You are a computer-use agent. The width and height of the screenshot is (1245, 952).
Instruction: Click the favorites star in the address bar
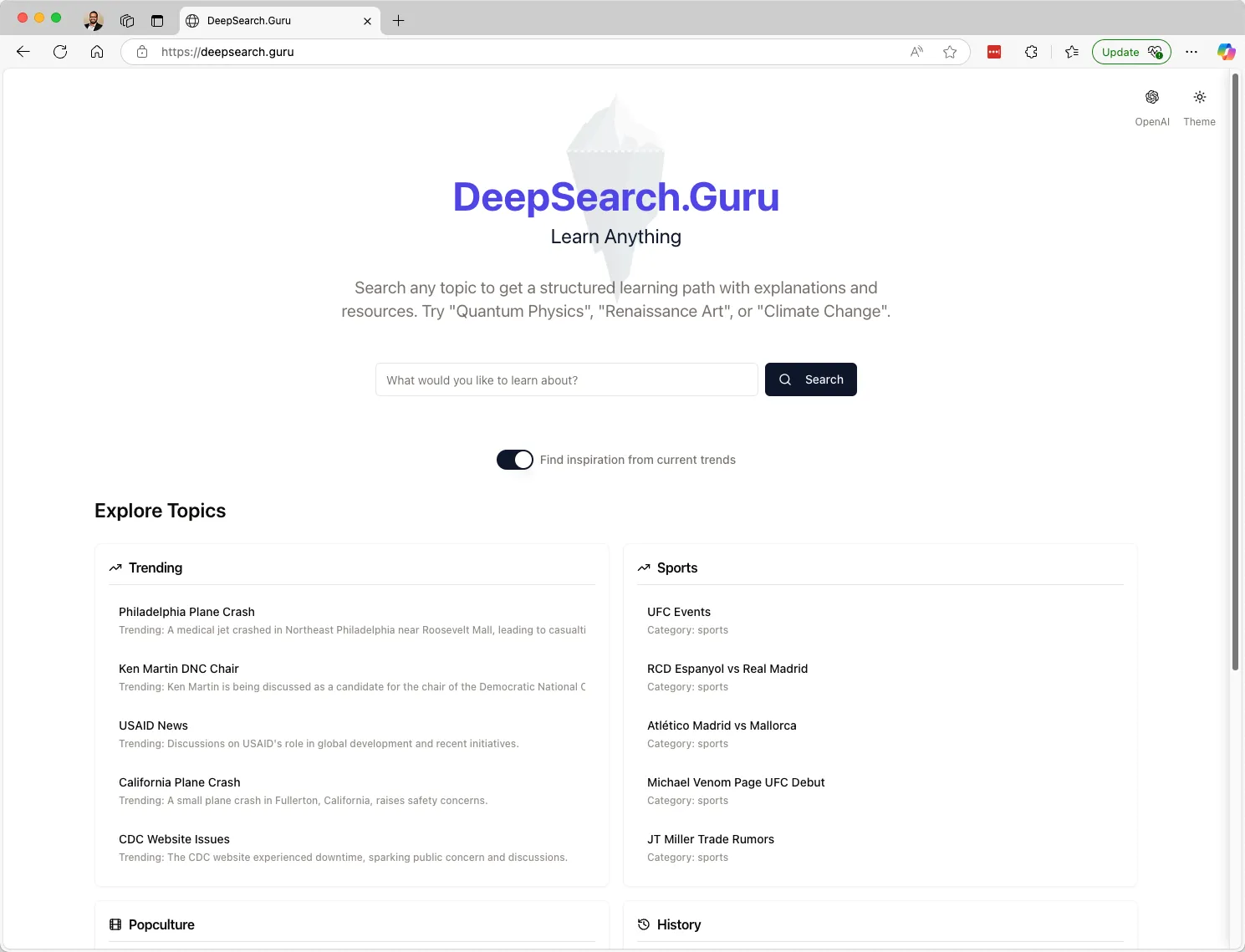[x=950, y=51]
